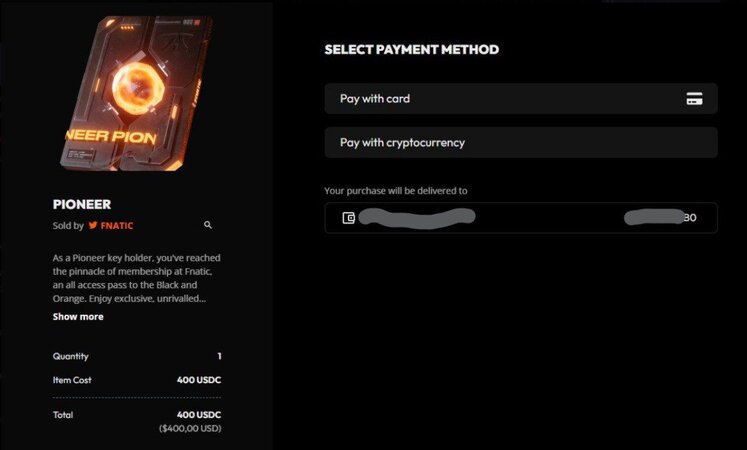Viewport: 747px width, 450px height.
Task: Click the ($400,00 USD) converted price
Action: 190,429
